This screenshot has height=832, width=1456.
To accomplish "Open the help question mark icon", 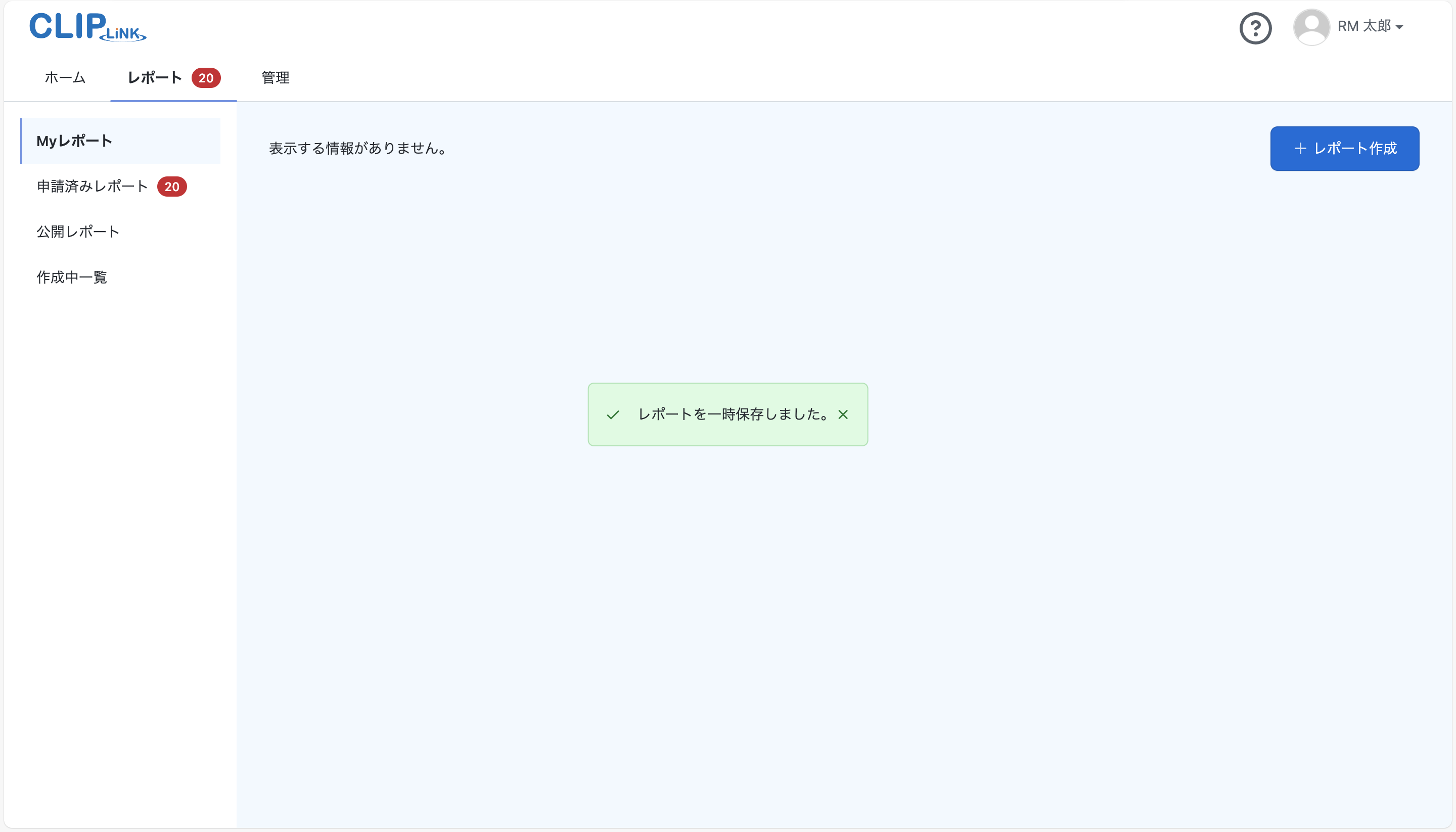I will [1255, 27].
